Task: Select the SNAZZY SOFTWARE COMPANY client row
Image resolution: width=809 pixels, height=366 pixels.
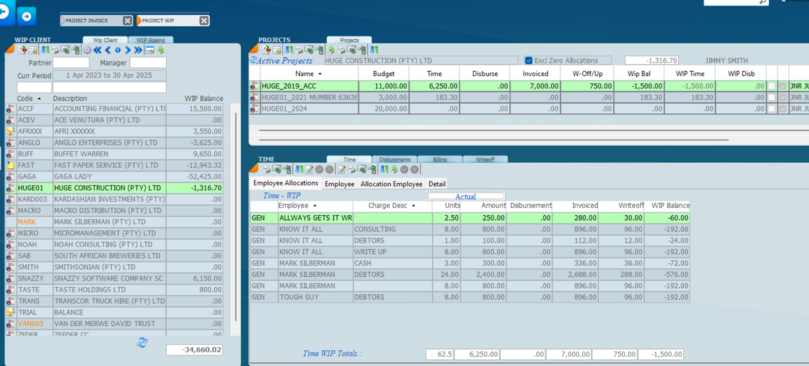Action: (x=114, y=278)
